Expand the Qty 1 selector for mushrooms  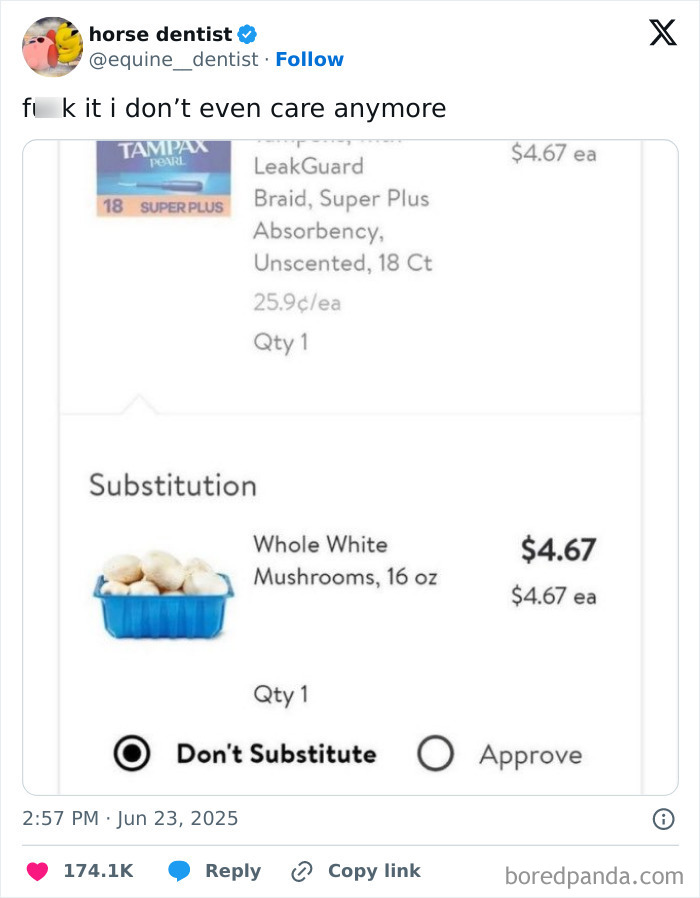coord(281,694)
